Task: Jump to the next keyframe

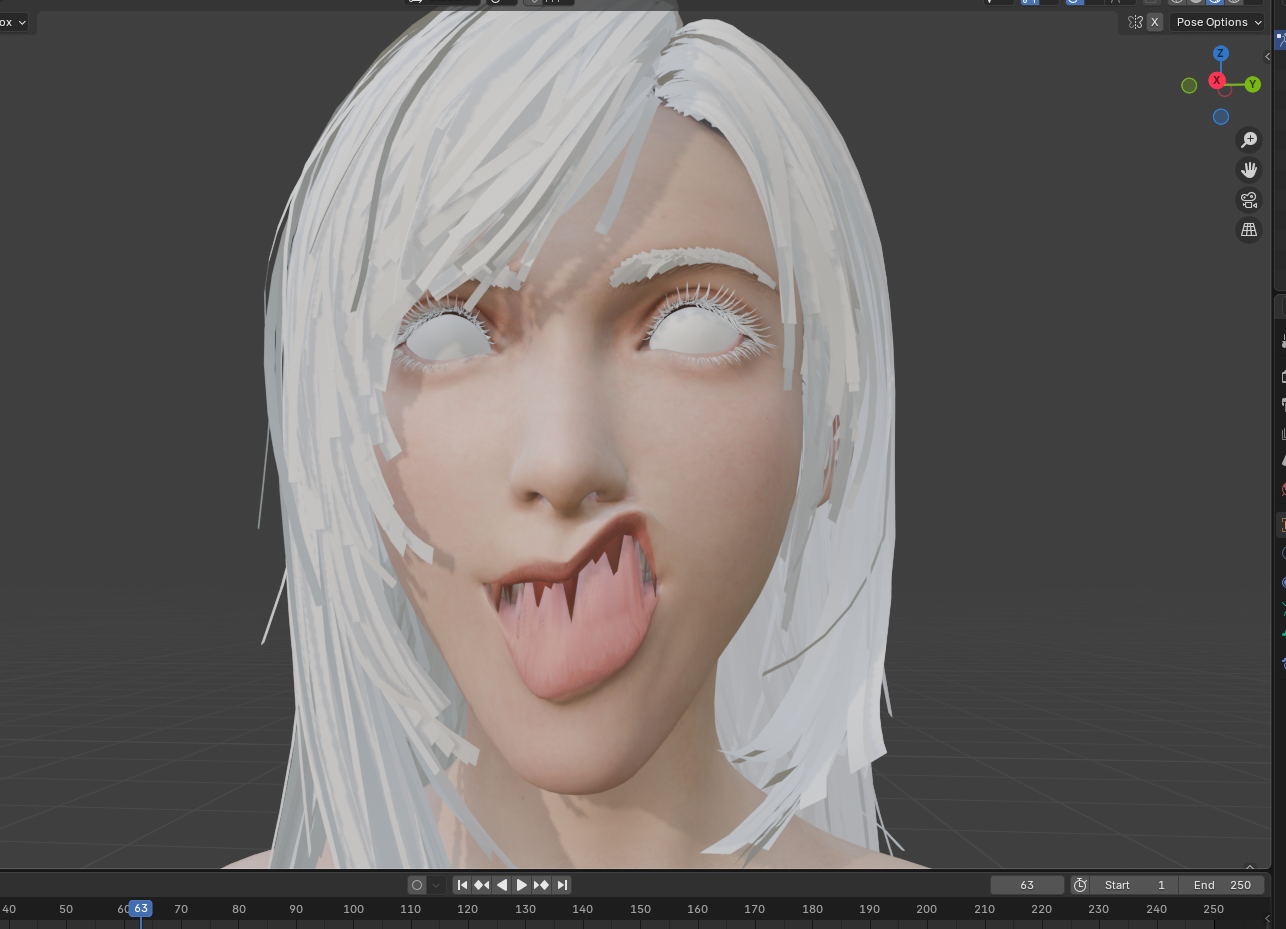Action: tap(542, 885)
